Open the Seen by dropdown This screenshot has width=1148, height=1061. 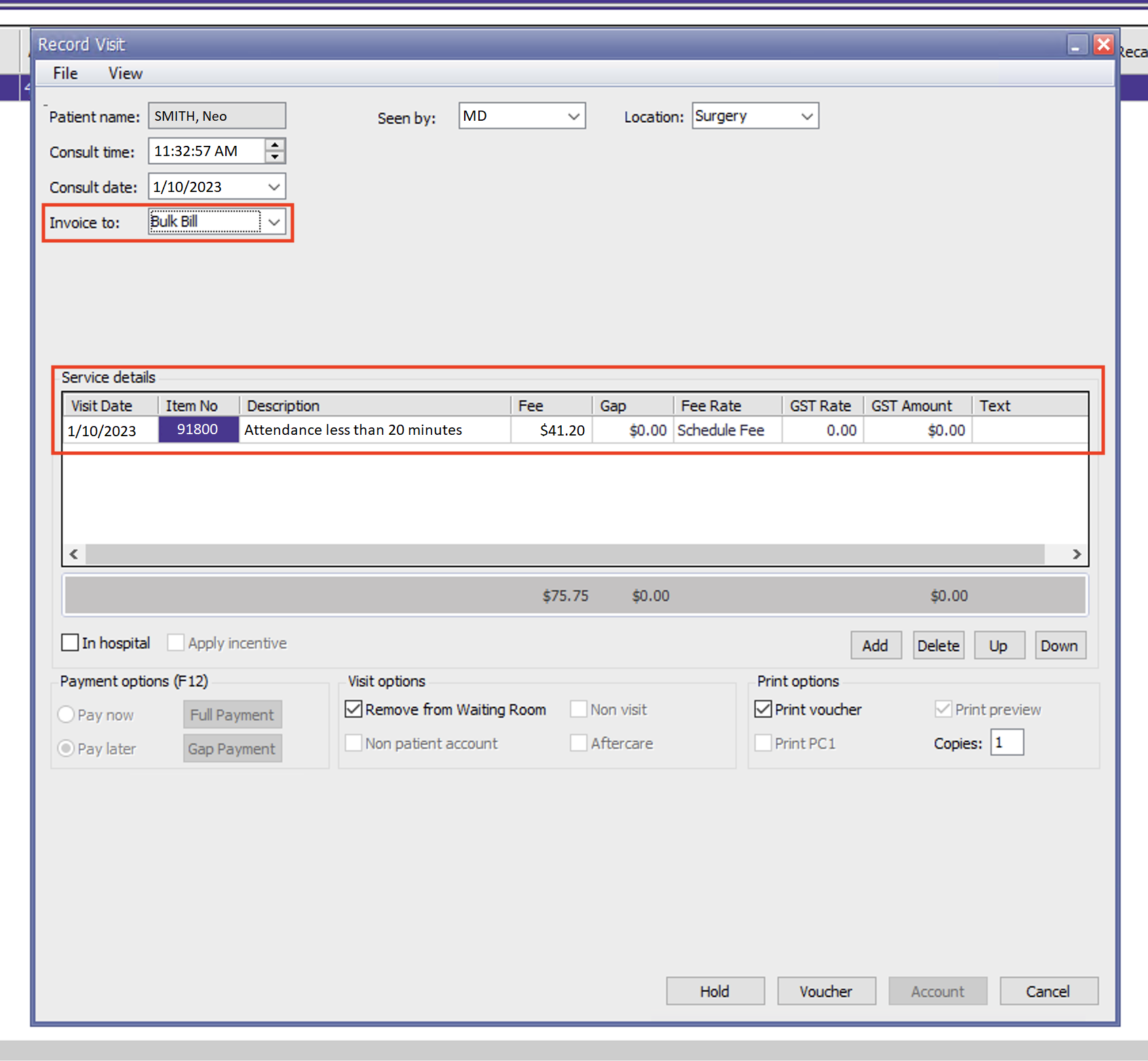(x=573, y=116)
